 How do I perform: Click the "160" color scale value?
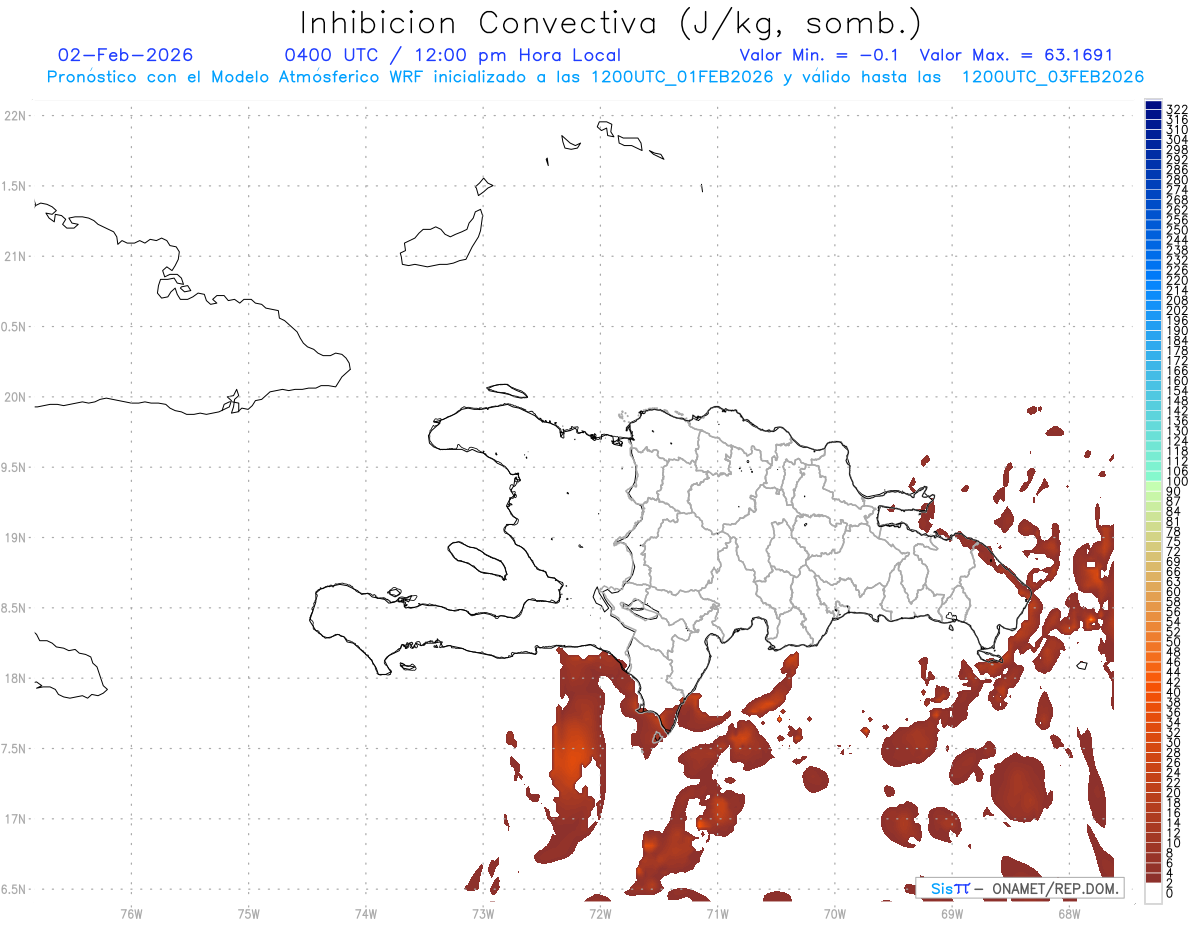coord(1176,381)
